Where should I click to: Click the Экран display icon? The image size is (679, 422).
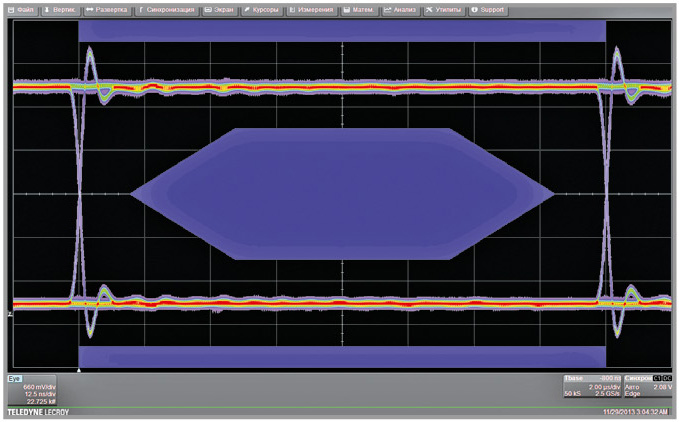[x=207, y=9]
